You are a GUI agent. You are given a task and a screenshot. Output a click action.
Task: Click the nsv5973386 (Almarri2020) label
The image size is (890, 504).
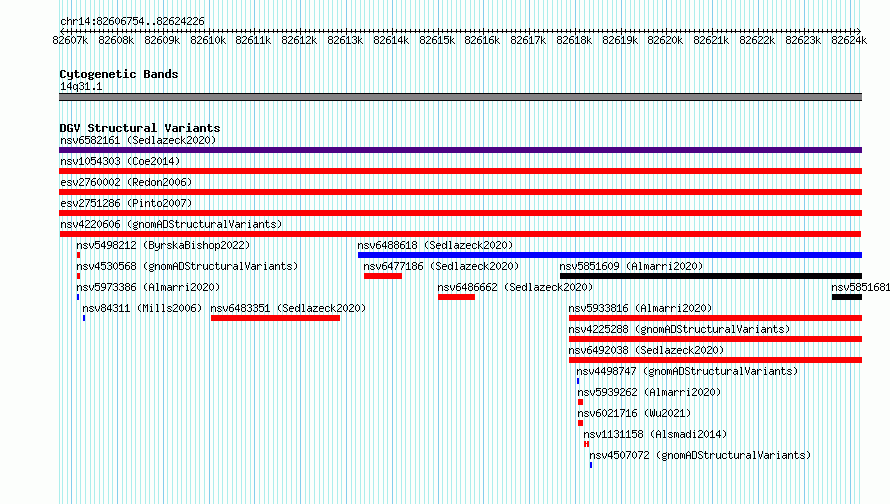(148, 287)
